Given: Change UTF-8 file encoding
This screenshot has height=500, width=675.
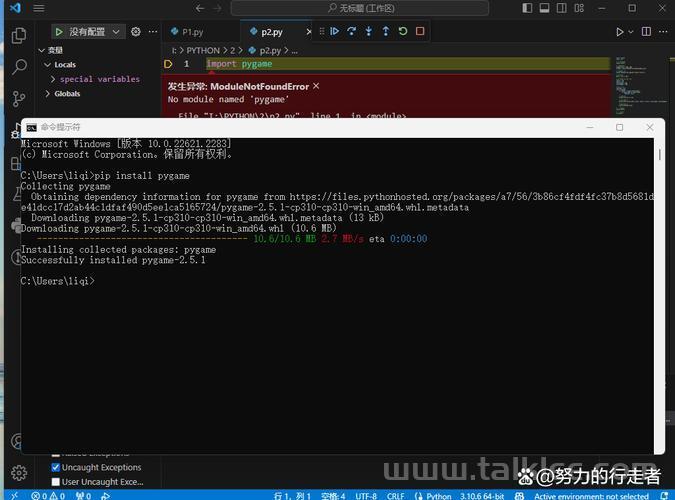Looking at the screenshot, I should tap(366, 496).
